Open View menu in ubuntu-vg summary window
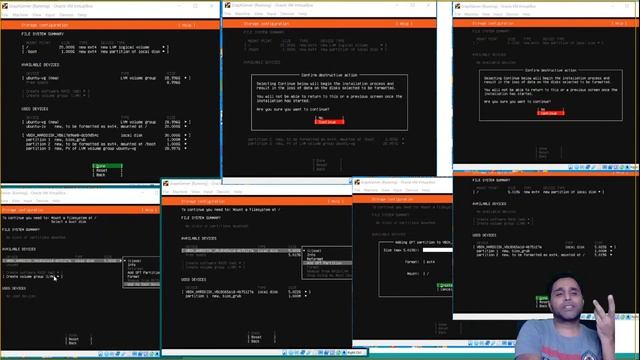Screen dimensions: 640x360 tap(37, 15)
